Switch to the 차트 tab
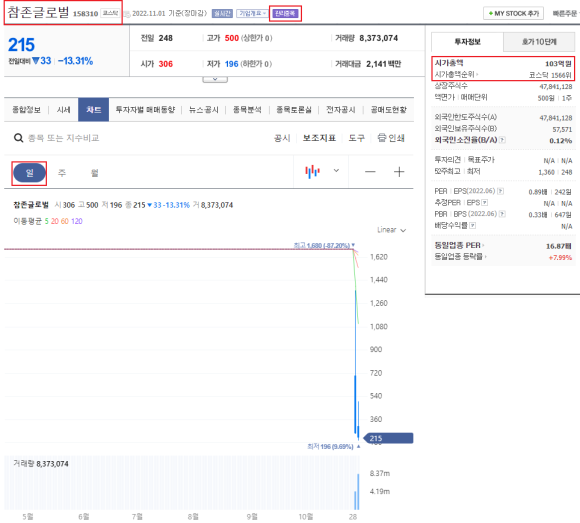The height and width of the screenshot is (523, 580). (x=93, y=109)
